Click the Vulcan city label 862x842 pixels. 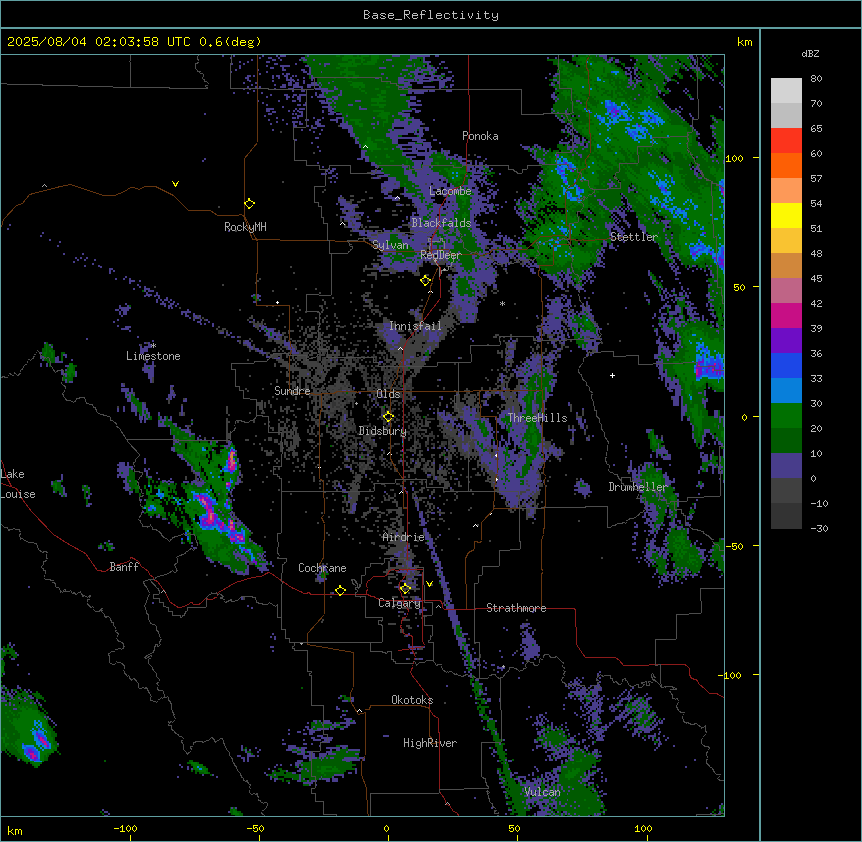pos(543,792)
